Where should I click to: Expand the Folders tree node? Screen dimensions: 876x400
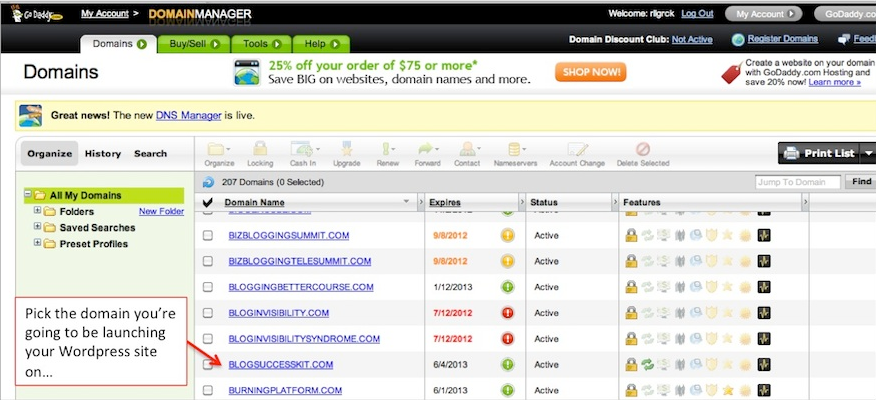point(37,211)
